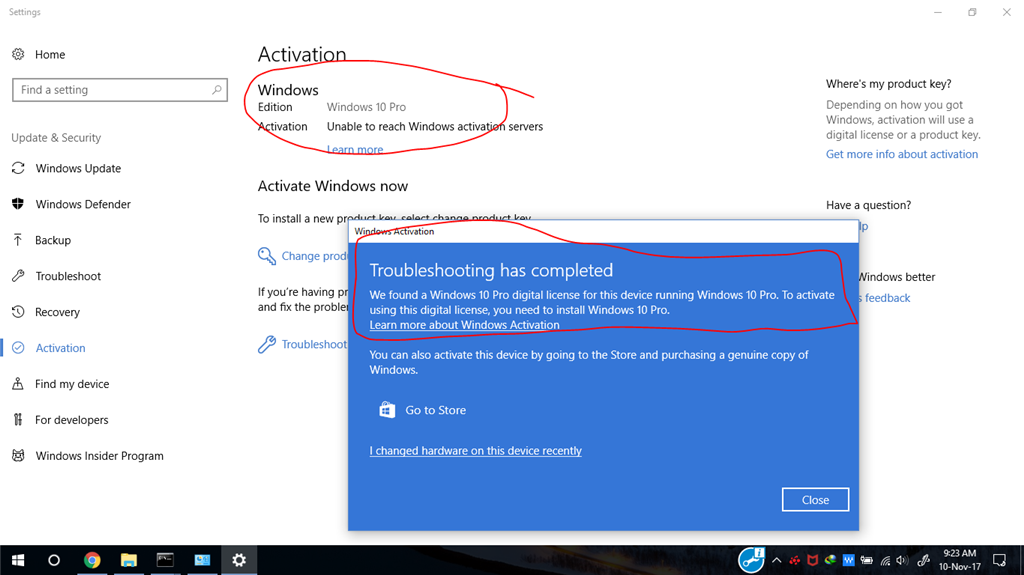Screen dimensions: 1024x575
Task: Click the Activation checkmark circle icon
Action: pos(18,348)
